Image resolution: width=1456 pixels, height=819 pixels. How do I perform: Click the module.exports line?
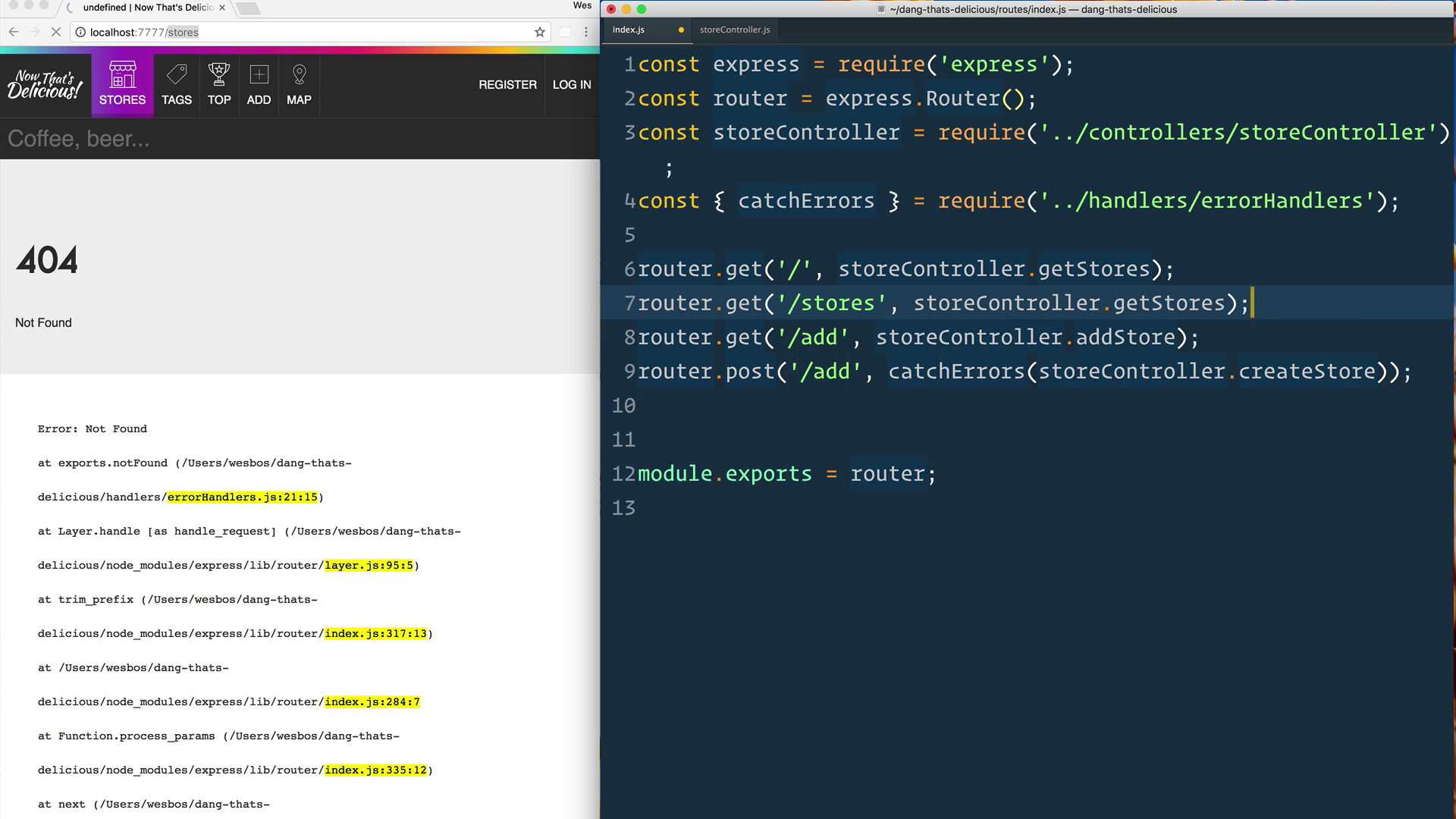(x=787, y=474)
